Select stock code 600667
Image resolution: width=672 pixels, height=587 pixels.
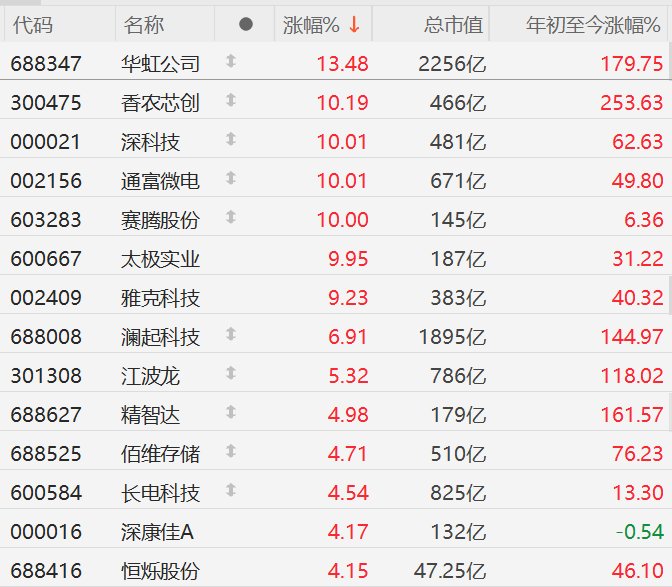[x=46, y=259]
